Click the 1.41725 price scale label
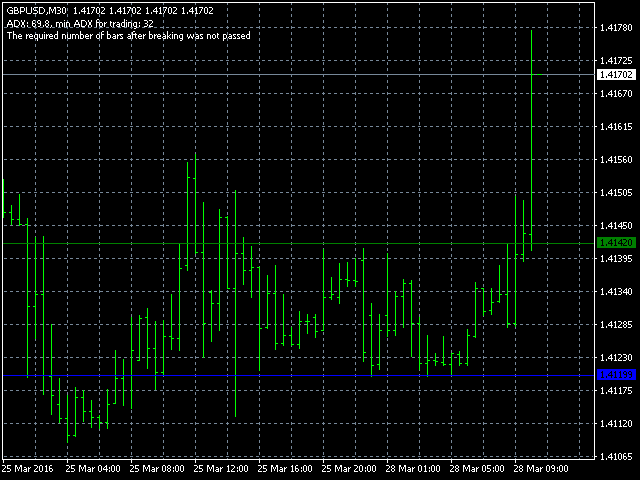 pos(616,61)
